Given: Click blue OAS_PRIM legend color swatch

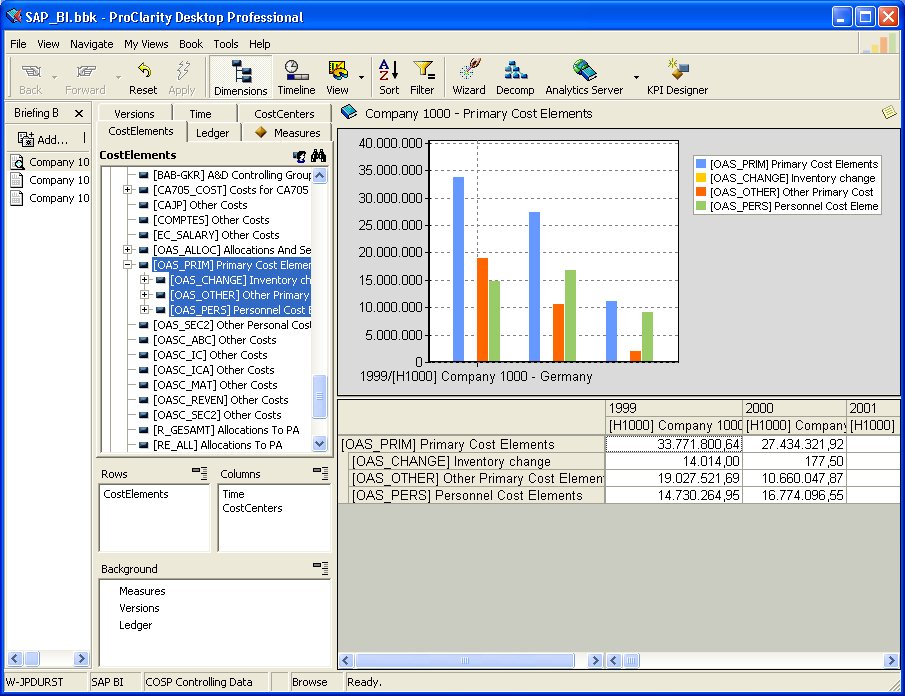Looking at the screenshot, I should click(x=701, y=164).
